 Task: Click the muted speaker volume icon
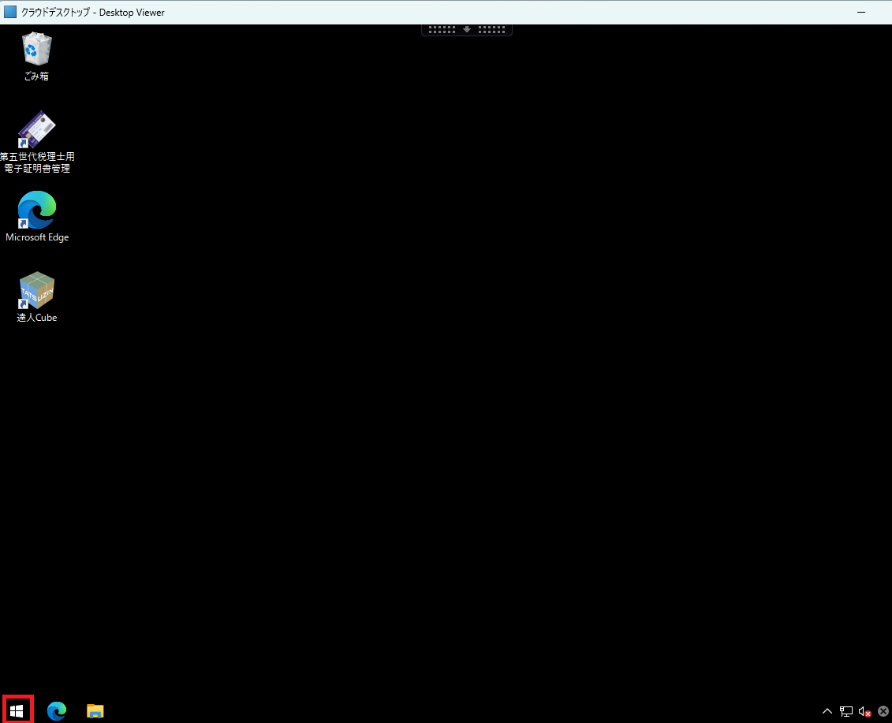[x=865, y=711]
